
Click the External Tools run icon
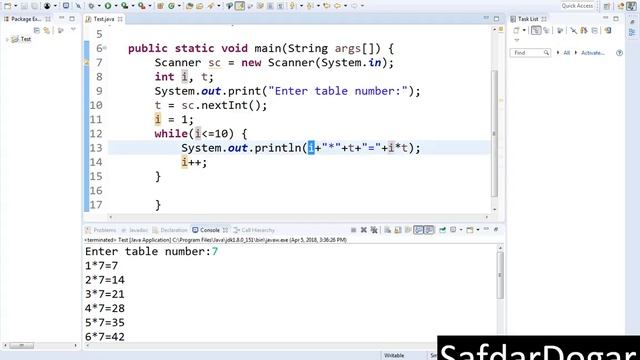142,6
